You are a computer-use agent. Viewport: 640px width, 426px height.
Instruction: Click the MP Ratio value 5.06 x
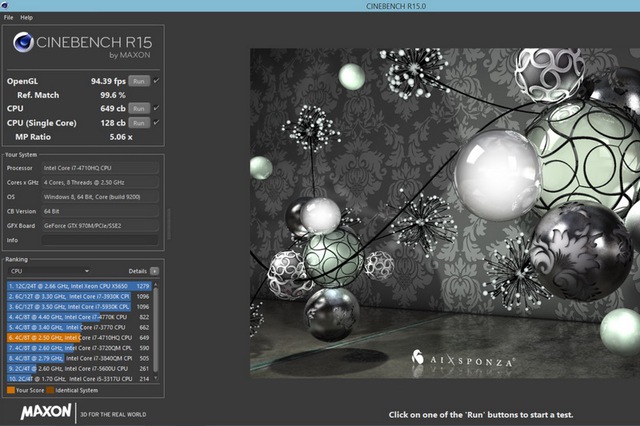(x=121, y=137)
